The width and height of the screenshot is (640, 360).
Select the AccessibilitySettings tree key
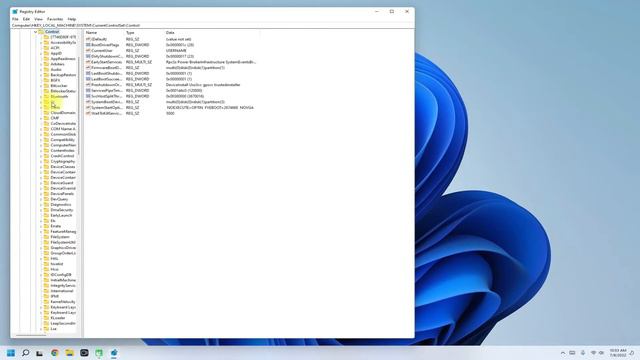[x=63, y=42]
